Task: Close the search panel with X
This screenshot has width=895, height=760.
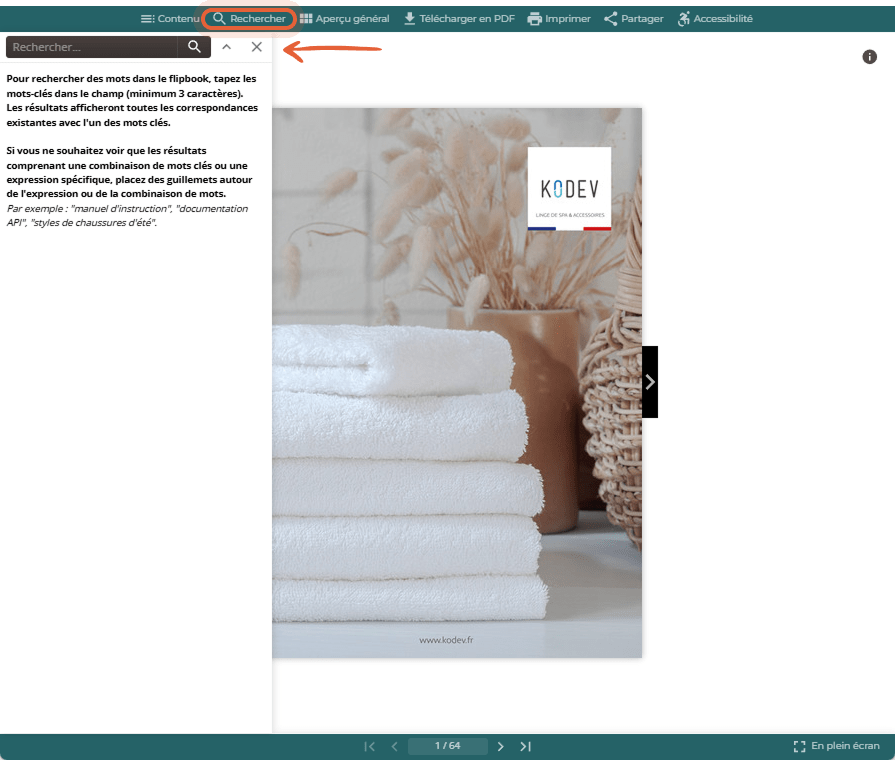Action: click(257, 47)
